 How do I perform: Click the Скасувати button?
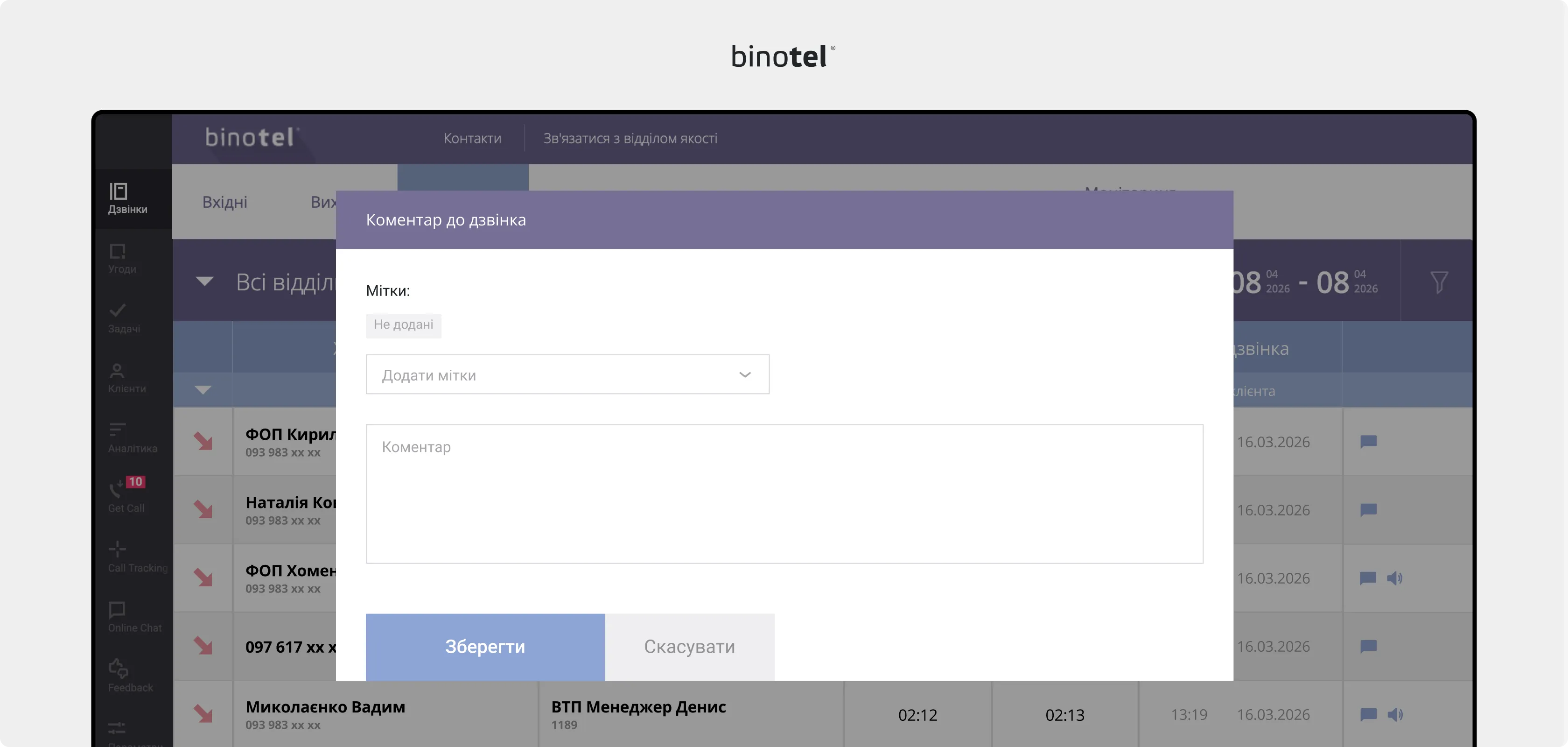(x=689, y=647)
